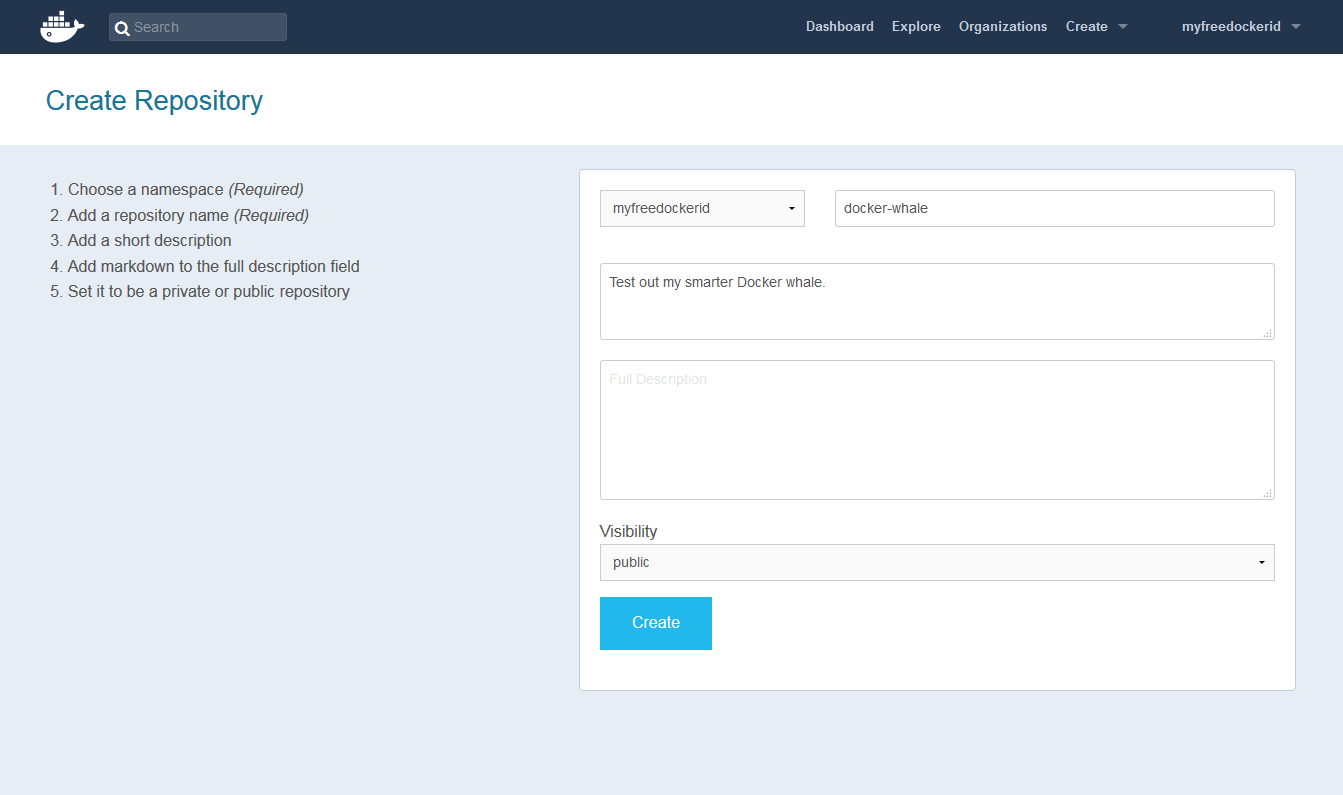This screenshot has width=1343, height=795.
Task: Click the docker-whale repository name field
Action: pos(1055,208)
